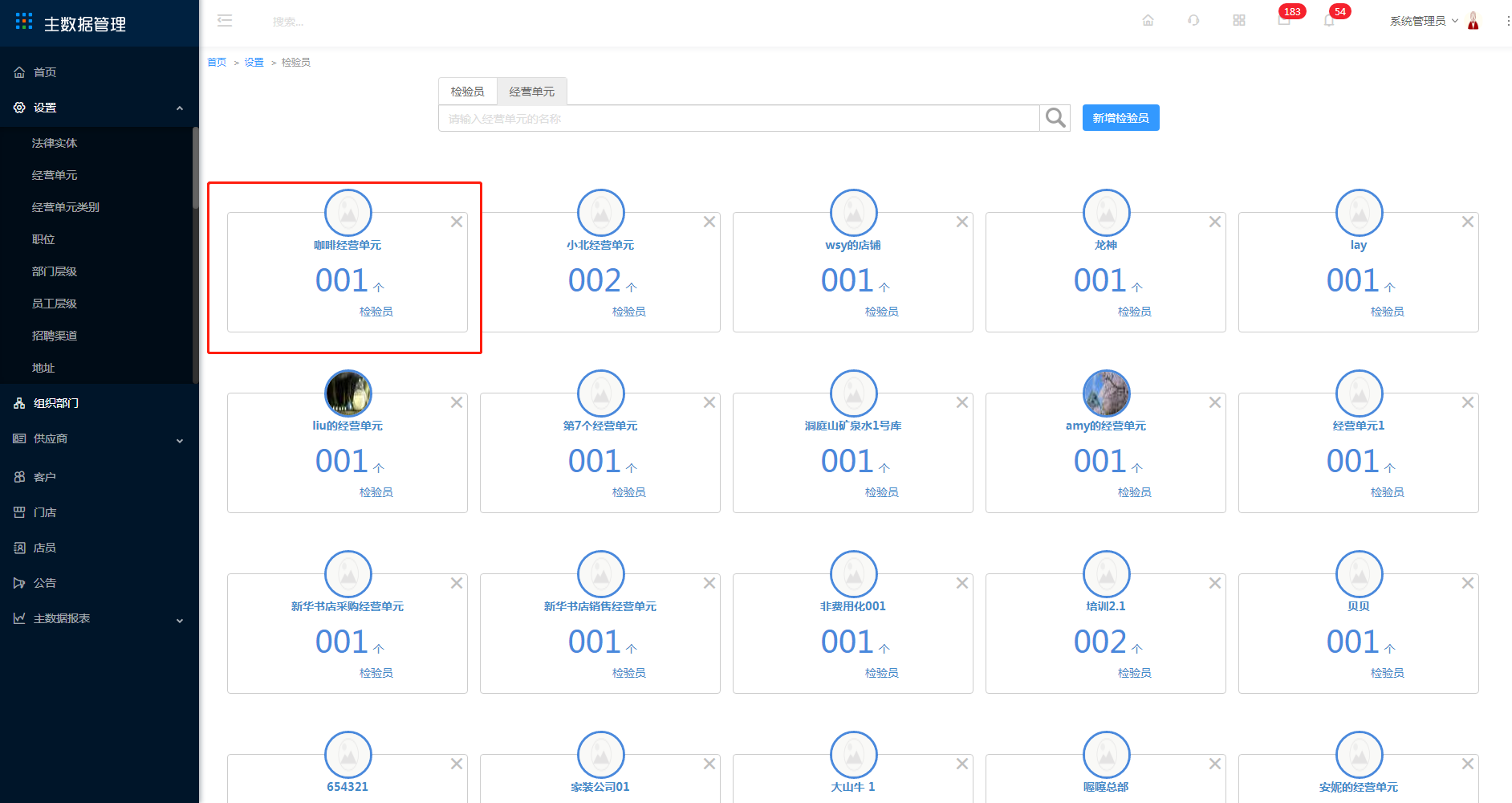
Task: Close the 贝贝 card
Action: 1468,583
